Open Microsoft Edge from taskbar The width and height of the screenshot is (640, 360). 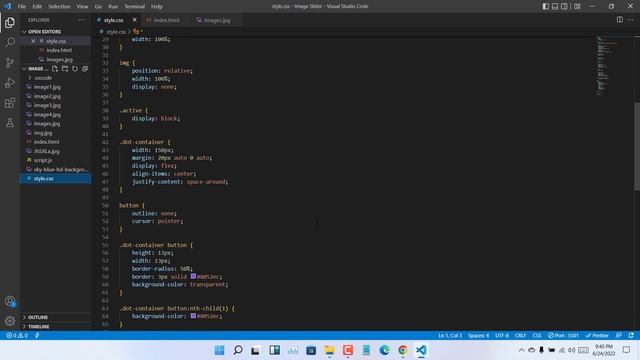384,350
